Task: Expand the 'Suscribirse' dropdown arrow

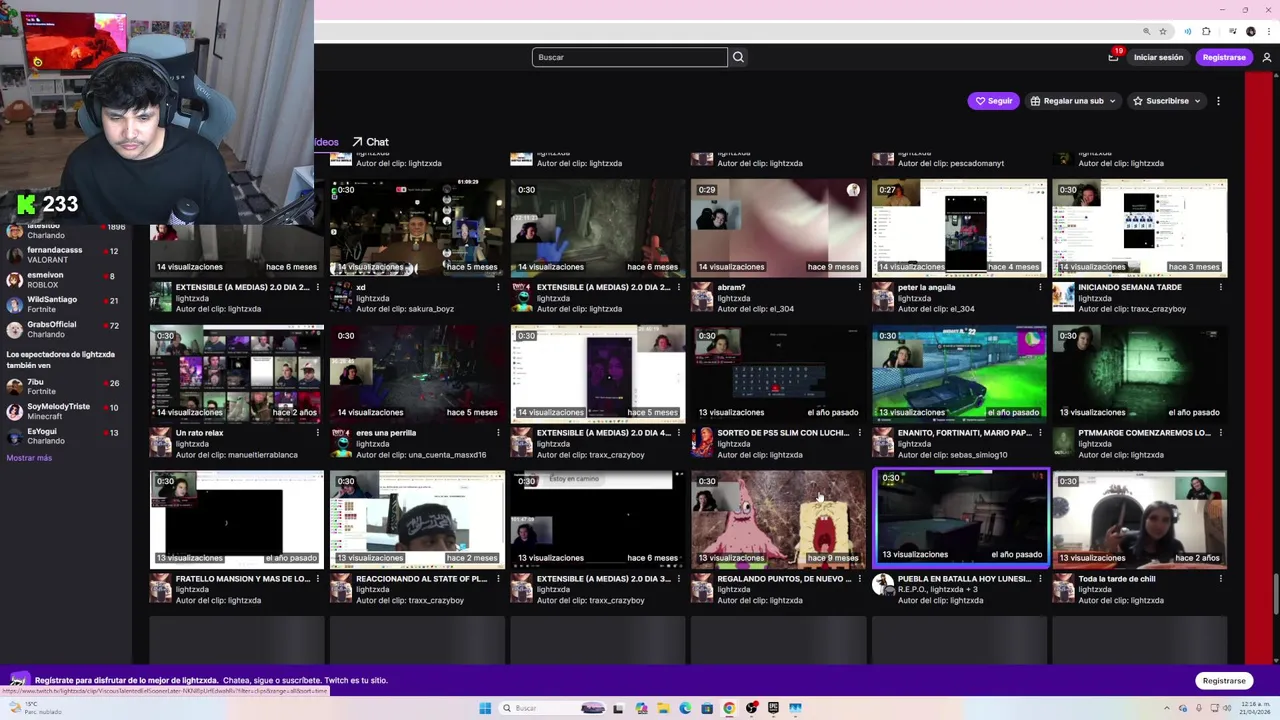Action: point(1197,101)
